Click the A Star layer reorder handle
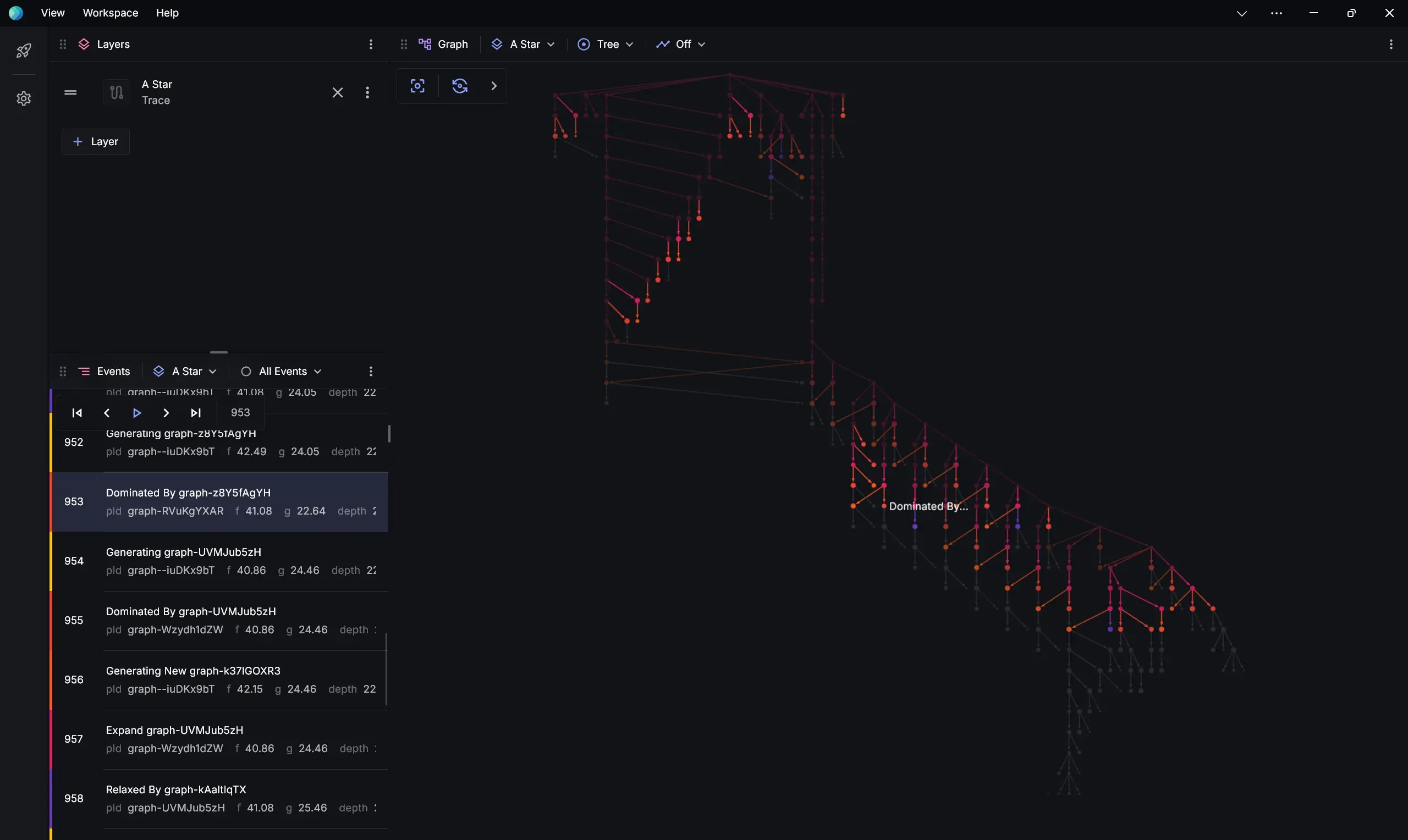This screenshot has width=1408, height=840. point(70,92)
